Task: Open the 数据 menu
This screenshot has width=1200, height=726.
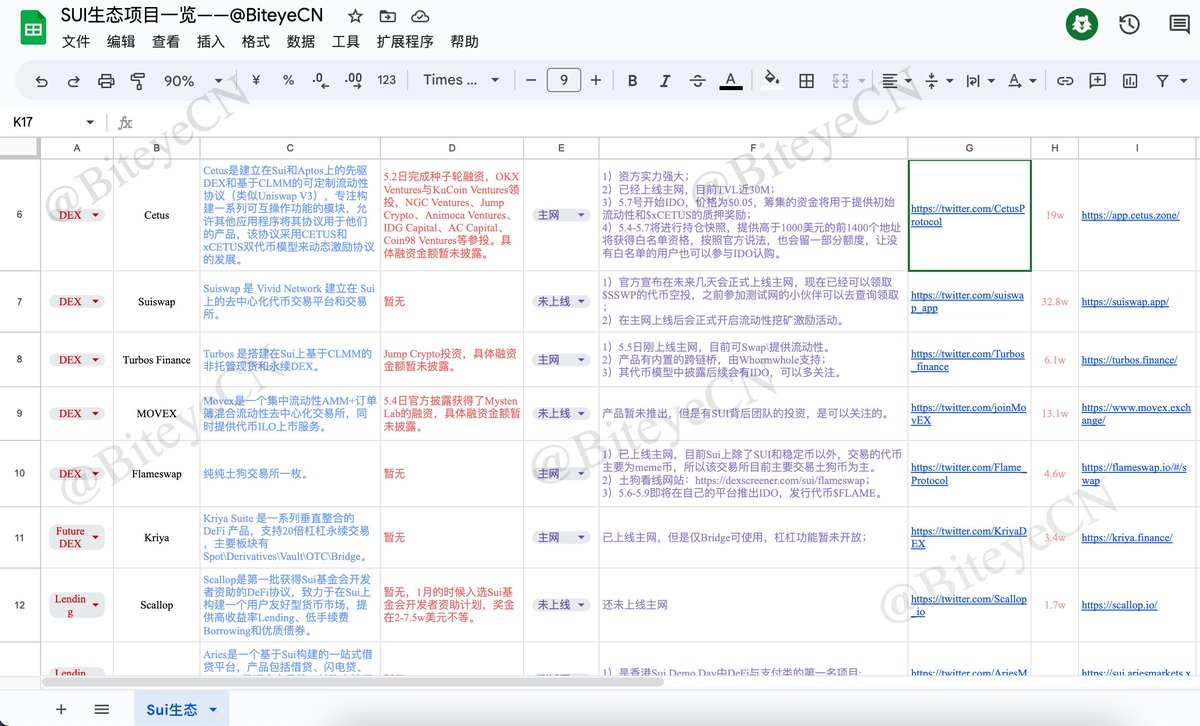Action: pos(301,42)
